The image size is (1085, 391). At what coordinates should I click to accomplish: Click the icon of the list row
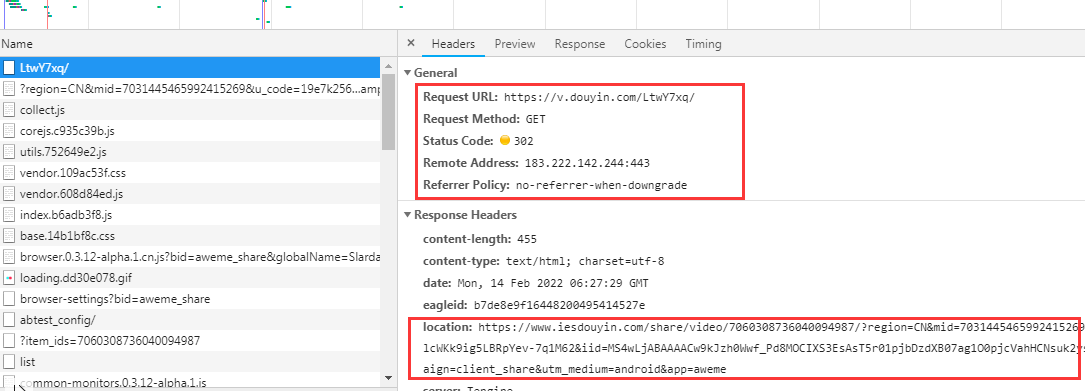coord(9,362)
